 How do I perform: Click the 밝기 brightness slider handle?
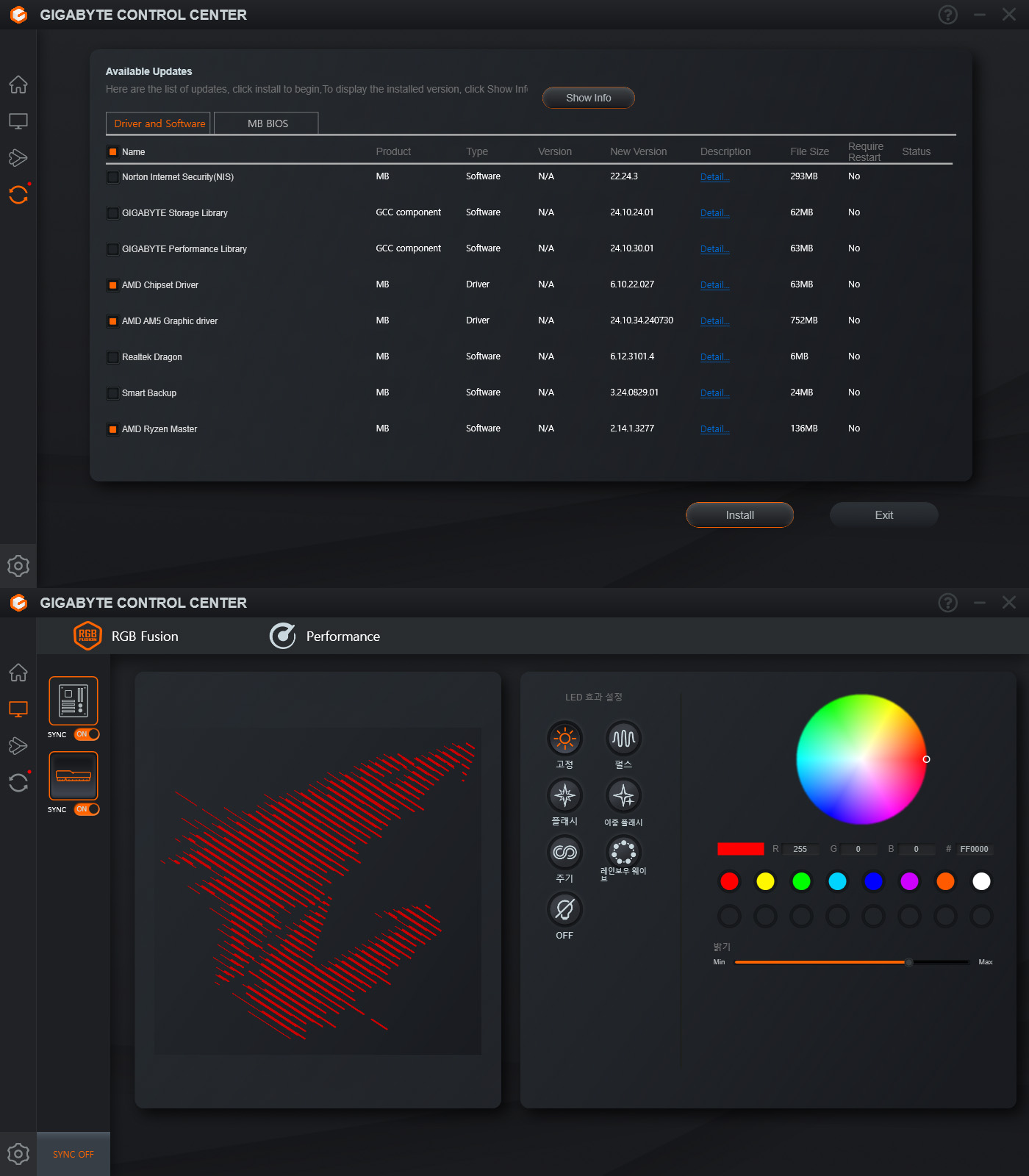pyautogui.click(x=909, y=962)
